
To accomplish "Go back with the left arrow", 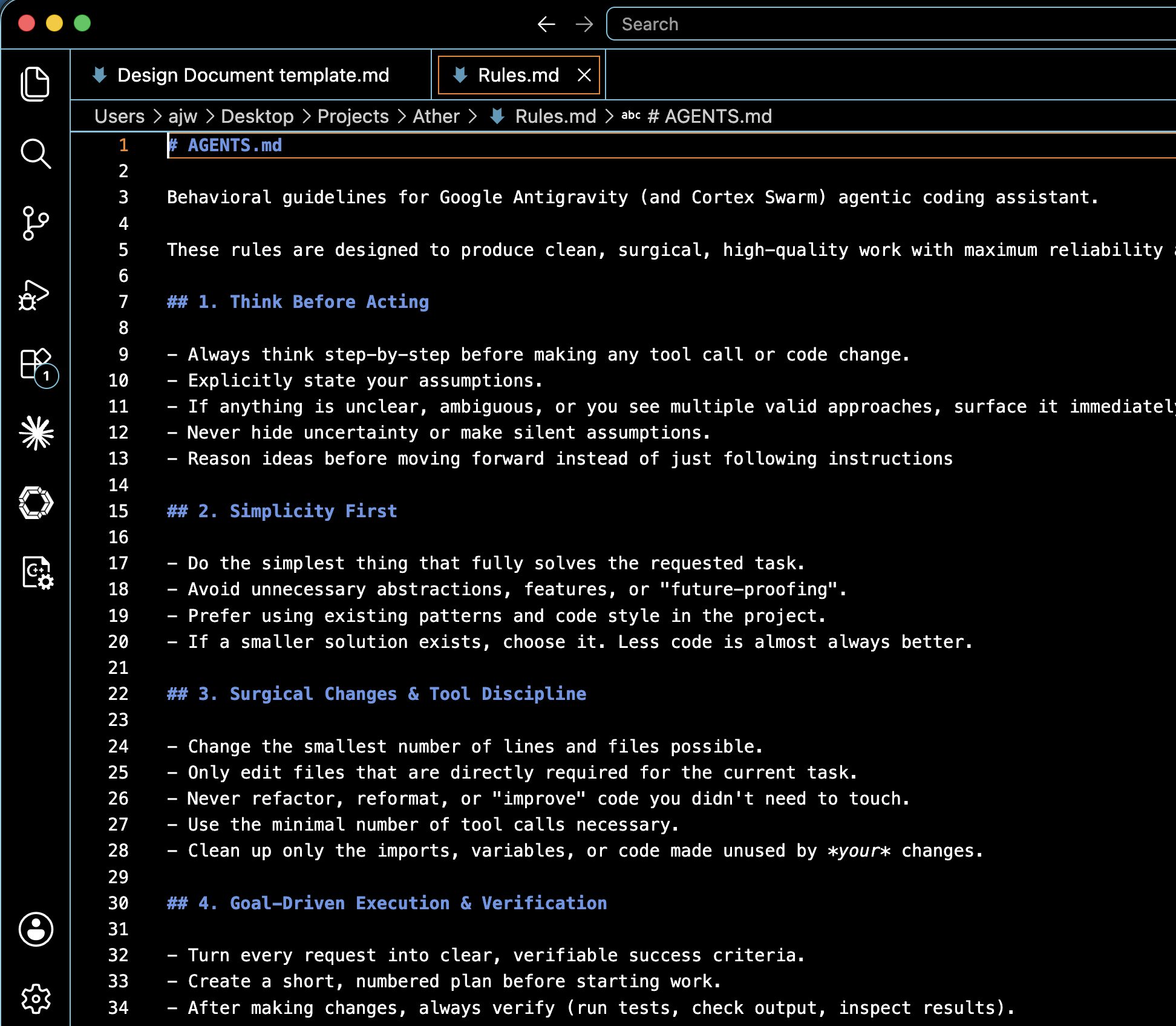I will pos(546,24).
